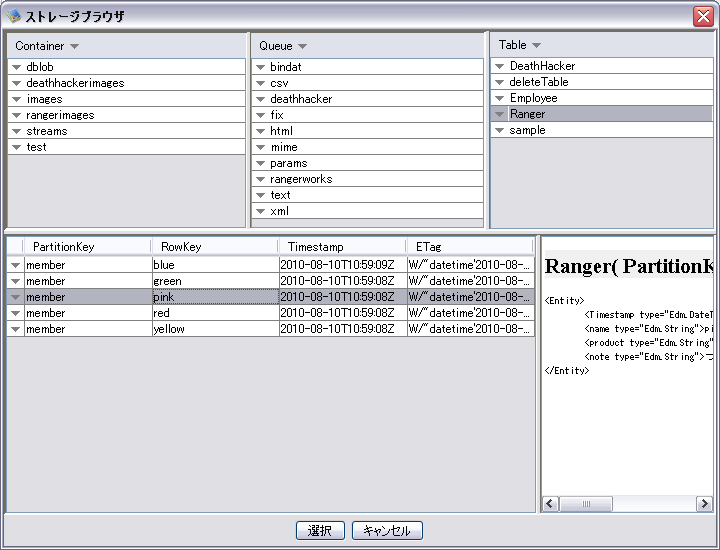The width and height of the screenshot is (720, 550).
Task: Click the arrow icon next to rangerworks queue
Action: [x=260, y=179]
